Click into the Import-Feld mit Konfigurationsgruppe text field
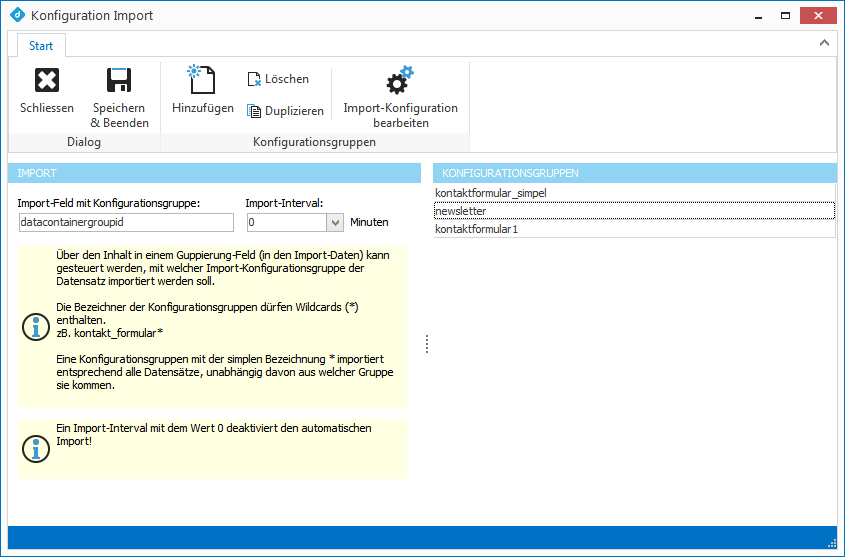Screen dimensions: 845x557 (125, 222)
